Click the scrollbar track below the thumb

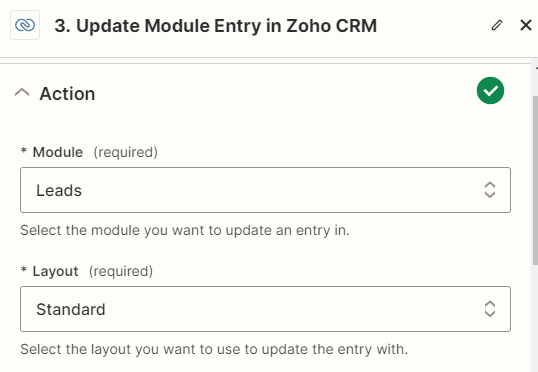pyautogui.click(x=535, y=317)
